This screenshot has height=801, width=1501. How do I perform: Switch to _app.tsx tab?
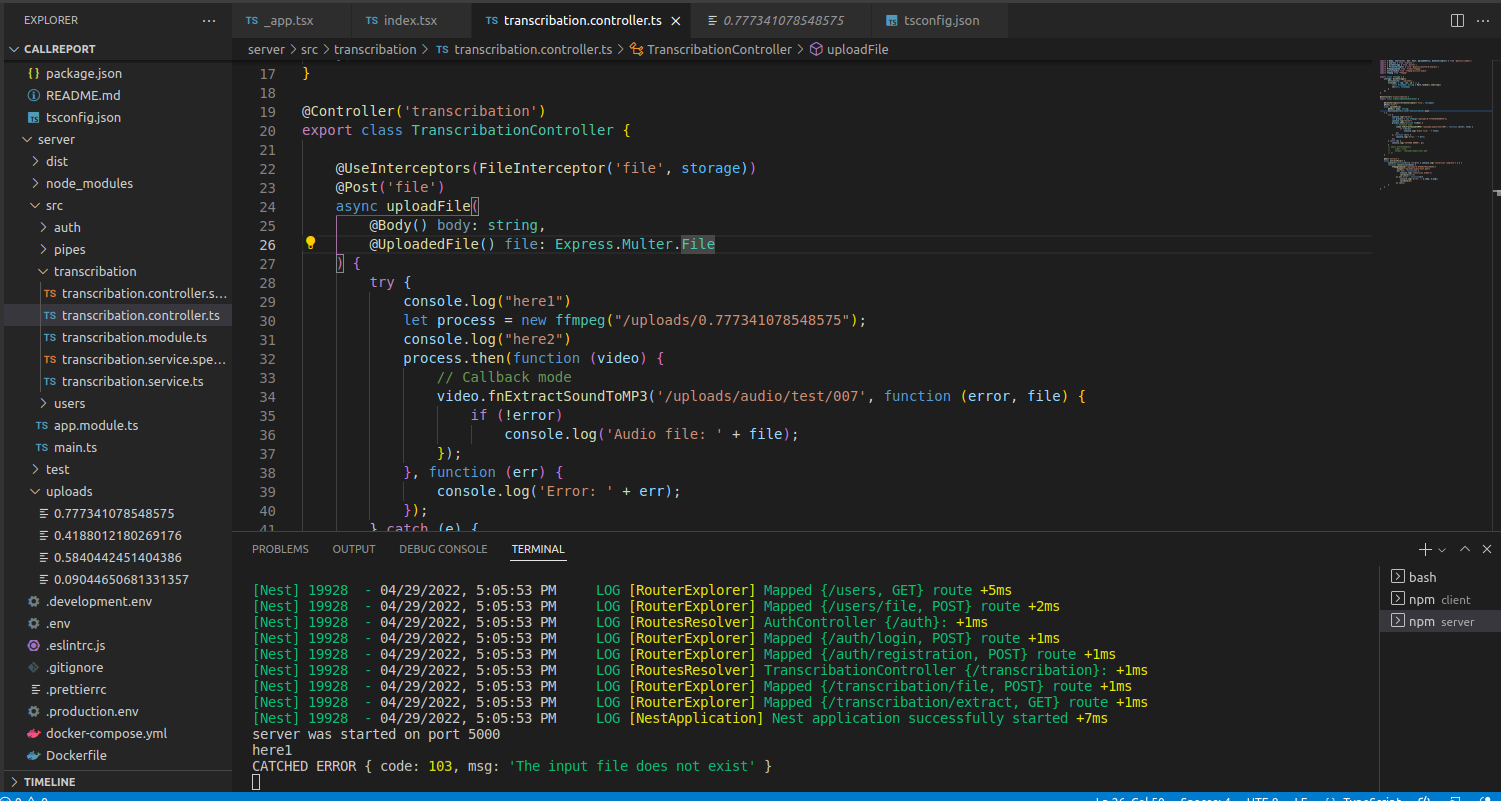(x=292, y=20)
